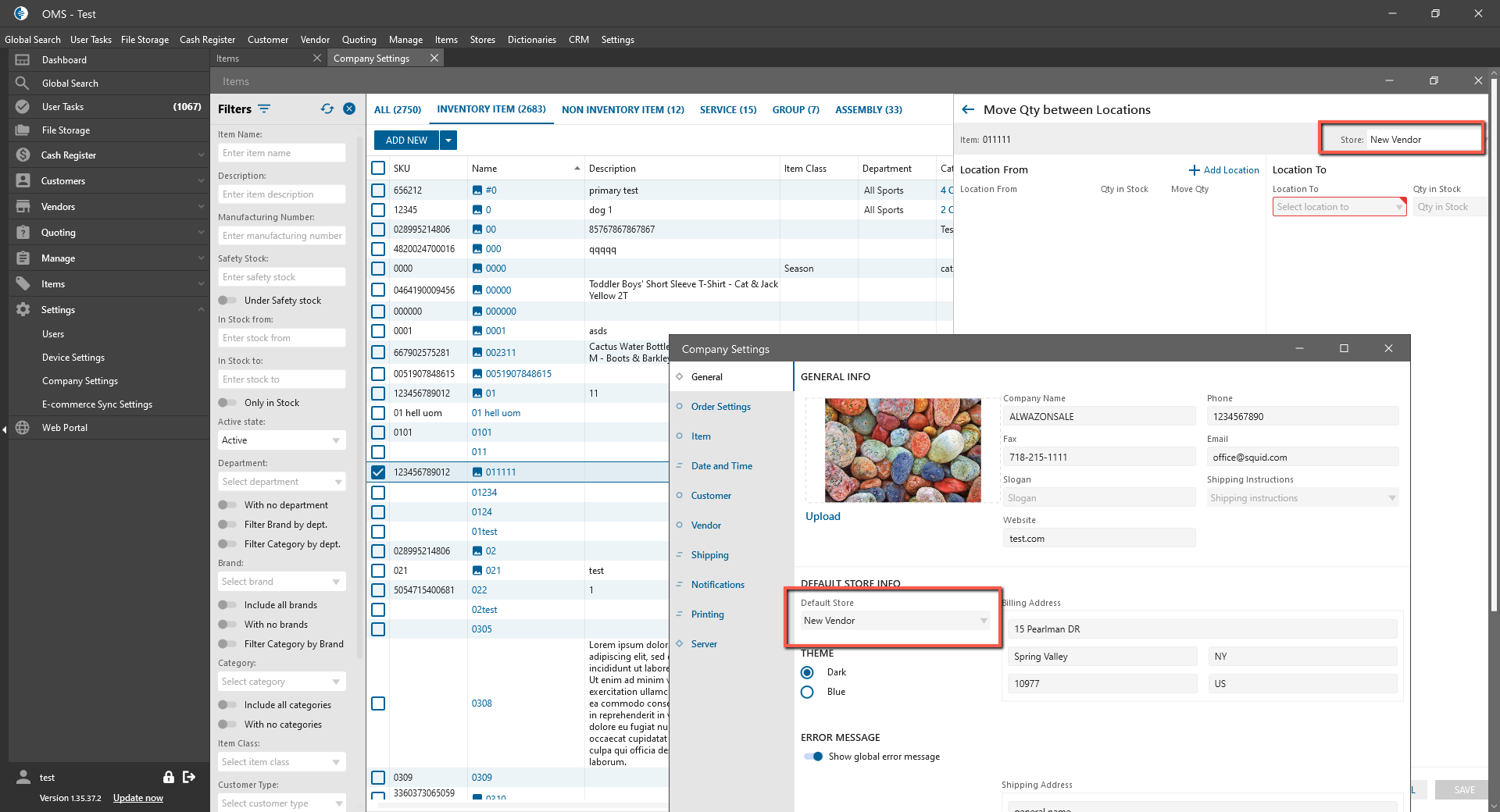The width and height of the screenshot is (1500, 812).
Task: Select the Blue theme radio button
Action: tap(808, 693)
